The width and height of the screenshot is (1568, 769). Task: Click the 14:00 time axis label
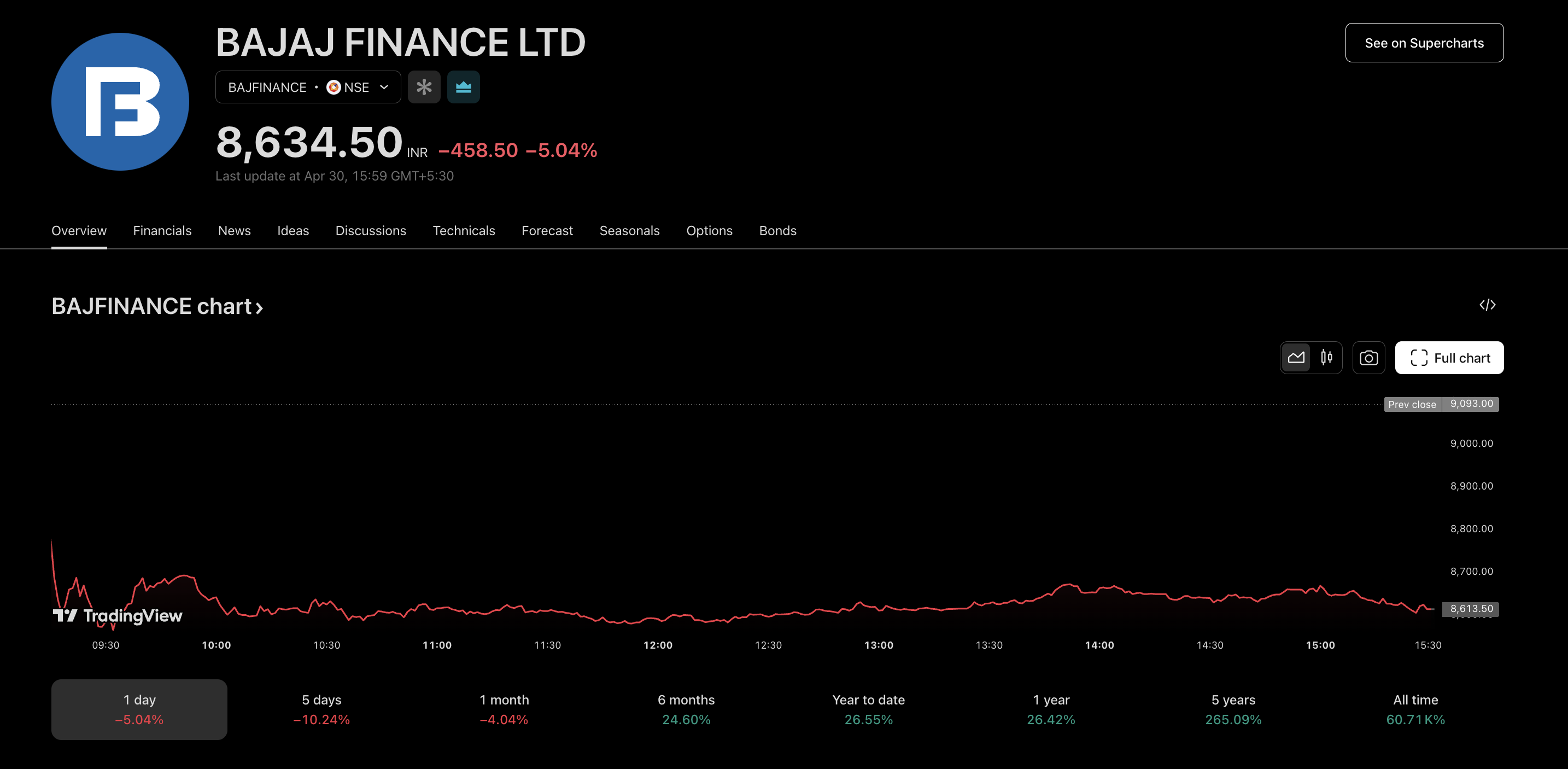[x=1099, y=645]
